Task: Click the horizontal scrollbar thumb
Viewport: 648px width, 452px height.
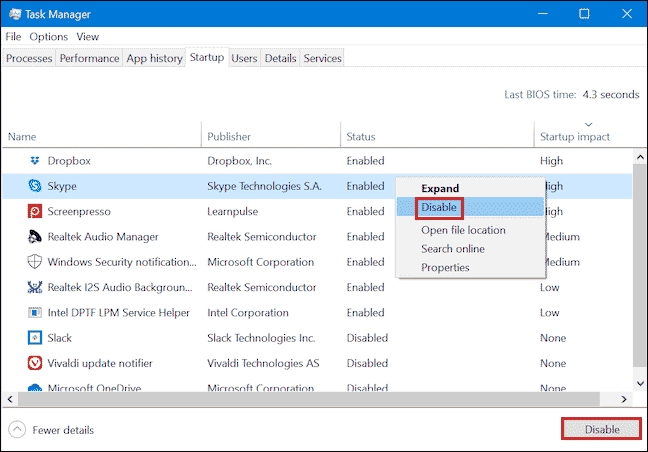Action: [309, 399]
